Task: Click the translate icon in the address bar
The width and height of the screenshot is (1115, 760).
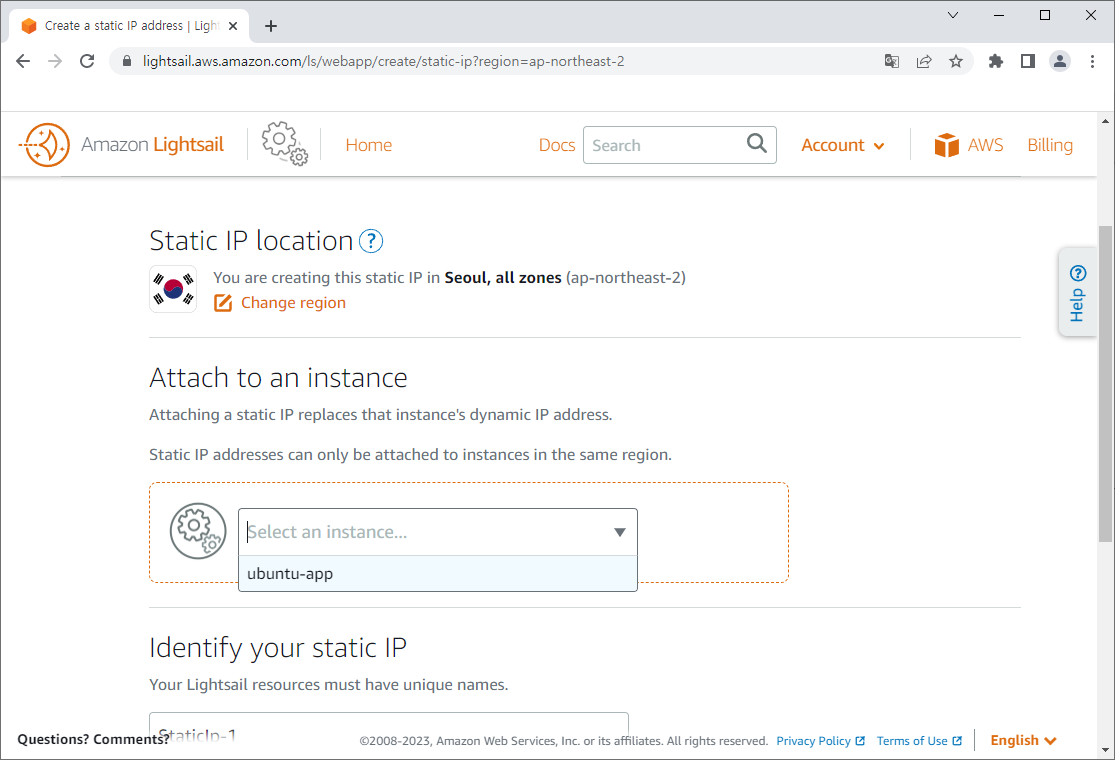Action: tap(891, 61)
